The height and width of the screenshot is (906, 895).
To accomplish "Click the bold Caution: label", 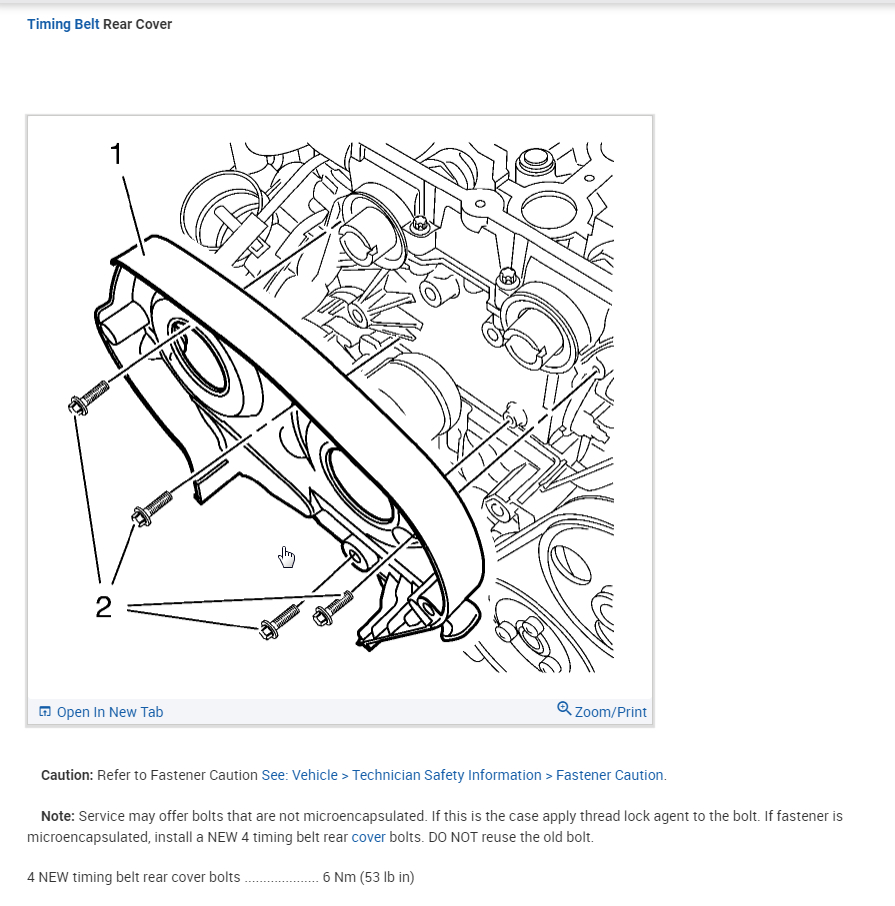I will pyautogui.click(x=67, y=775).
